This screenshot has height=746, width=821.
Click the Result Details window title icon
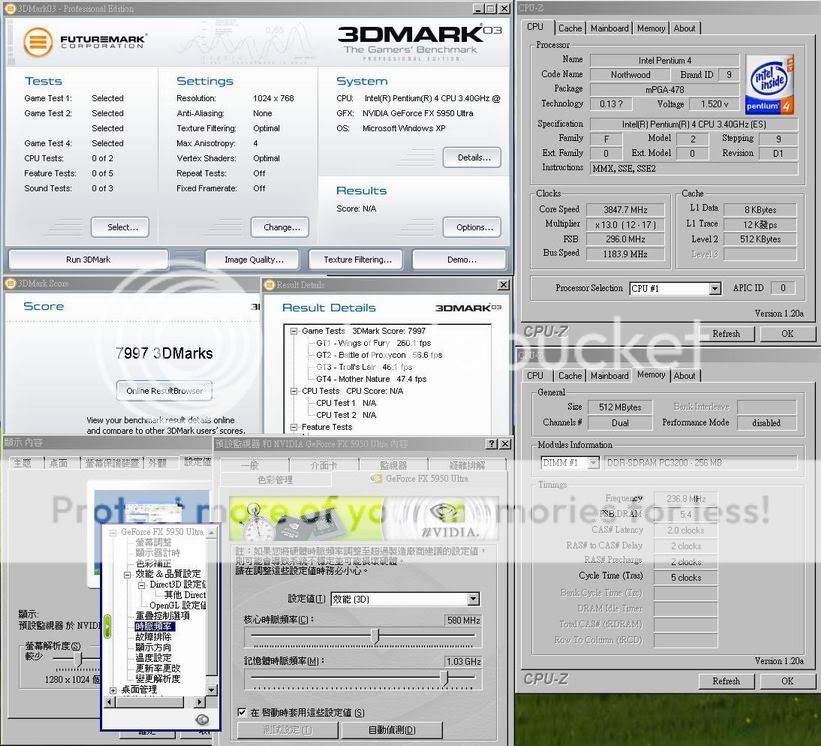click(x=270, y=285)
